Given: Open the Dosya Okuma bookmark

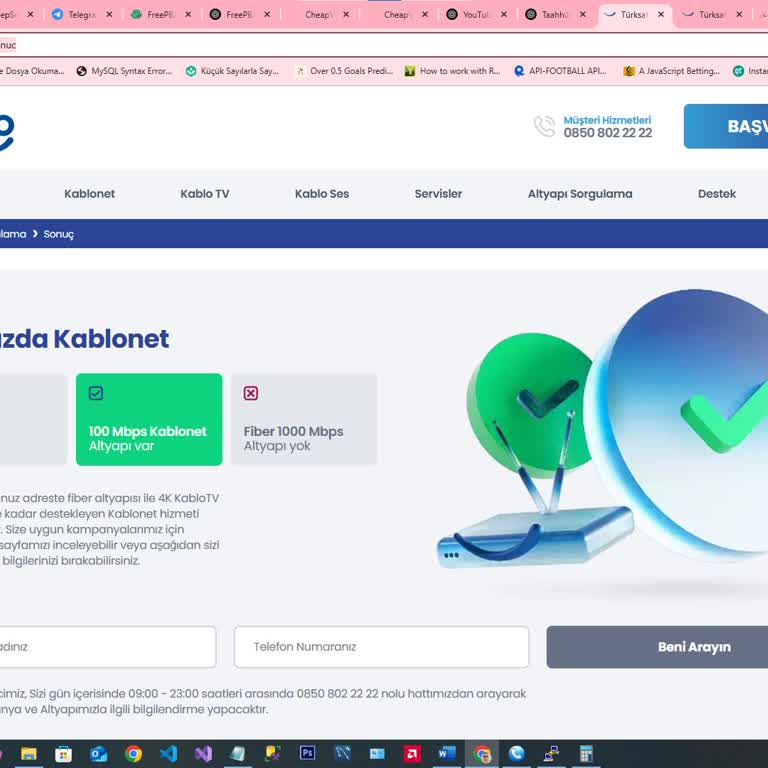Looking at the screenshot, I should point(32,71).
